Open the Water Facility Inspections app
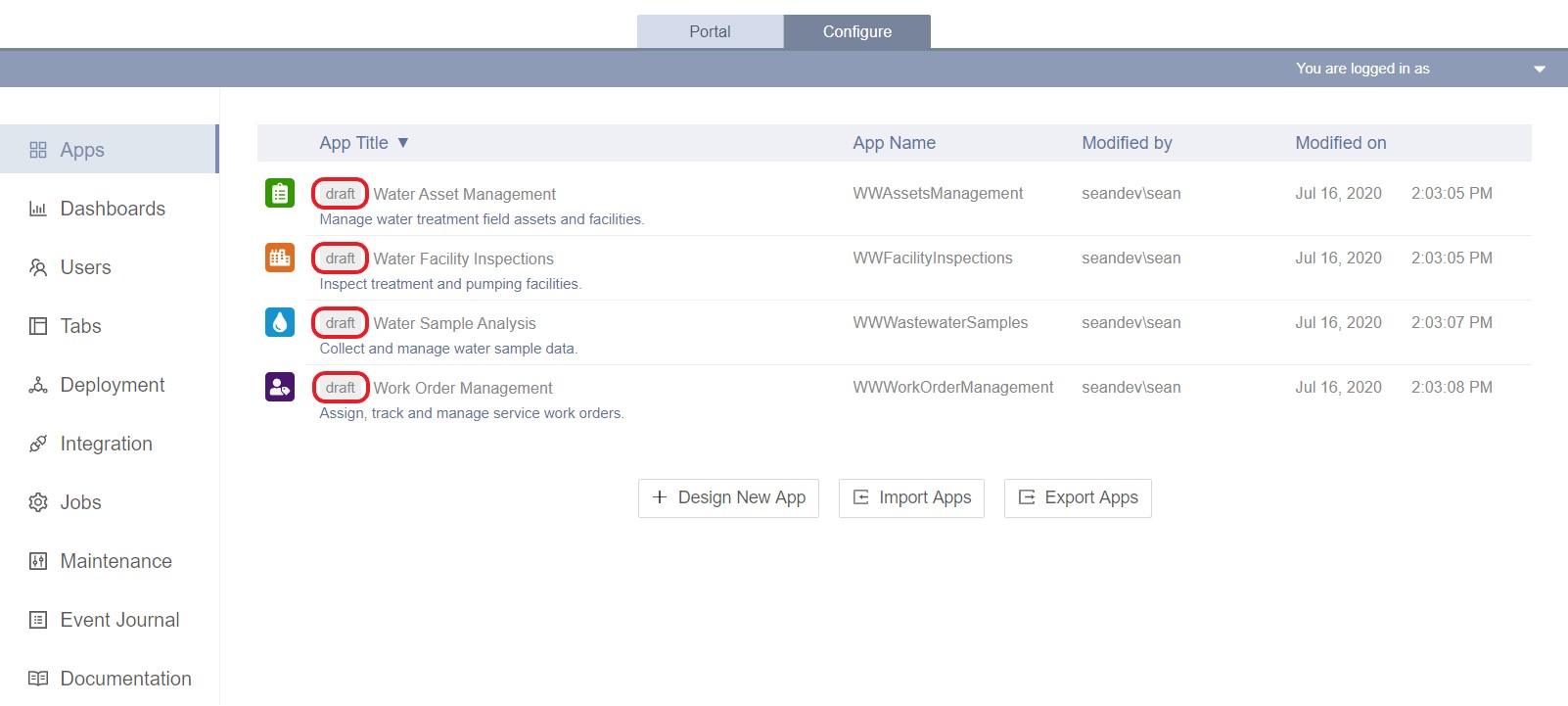The width and height of the screenshot is (1568, 706). pyautogui.click(x=463, y=259)
